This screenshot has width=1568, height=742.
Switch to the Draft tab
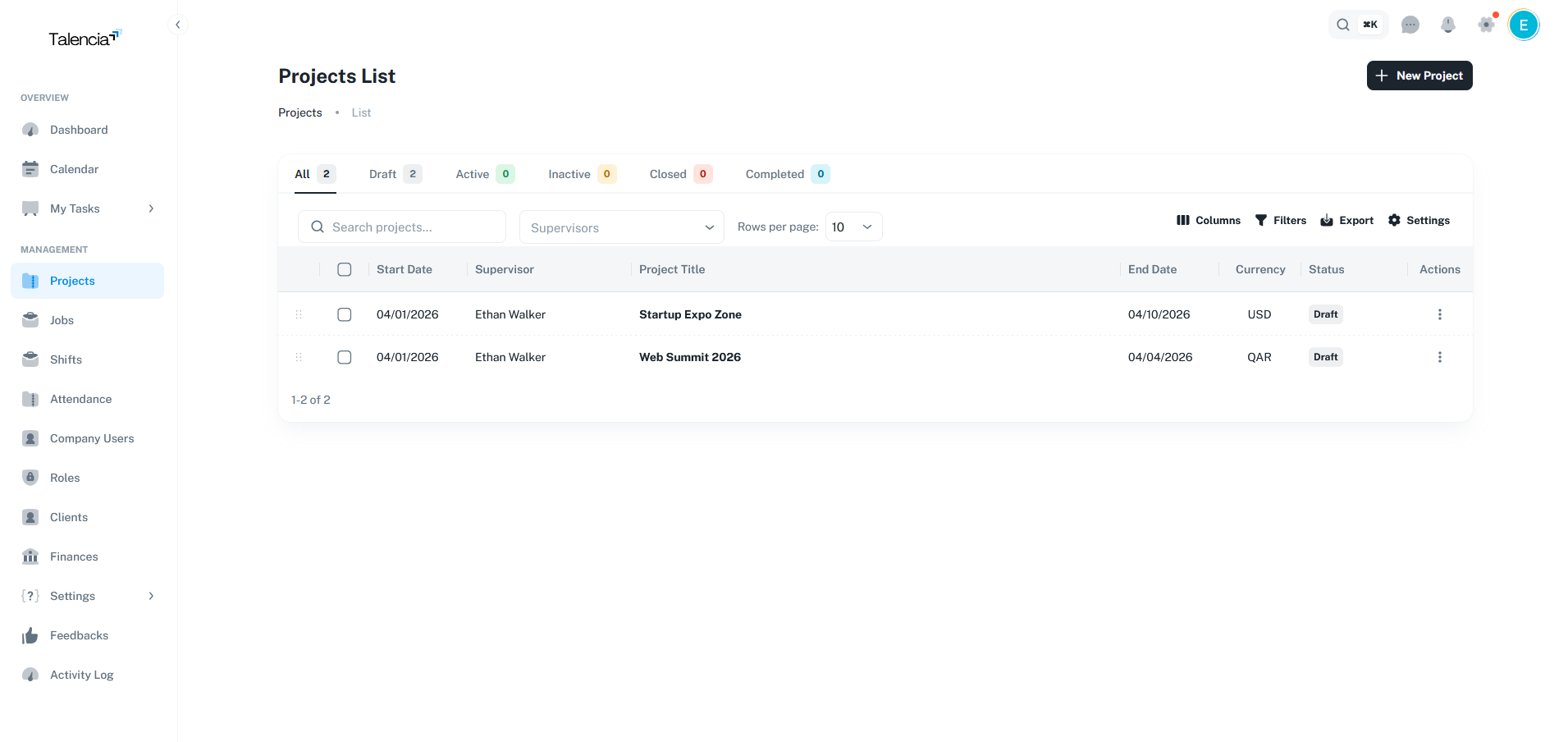pyautogui.click(x=382, y=174)
